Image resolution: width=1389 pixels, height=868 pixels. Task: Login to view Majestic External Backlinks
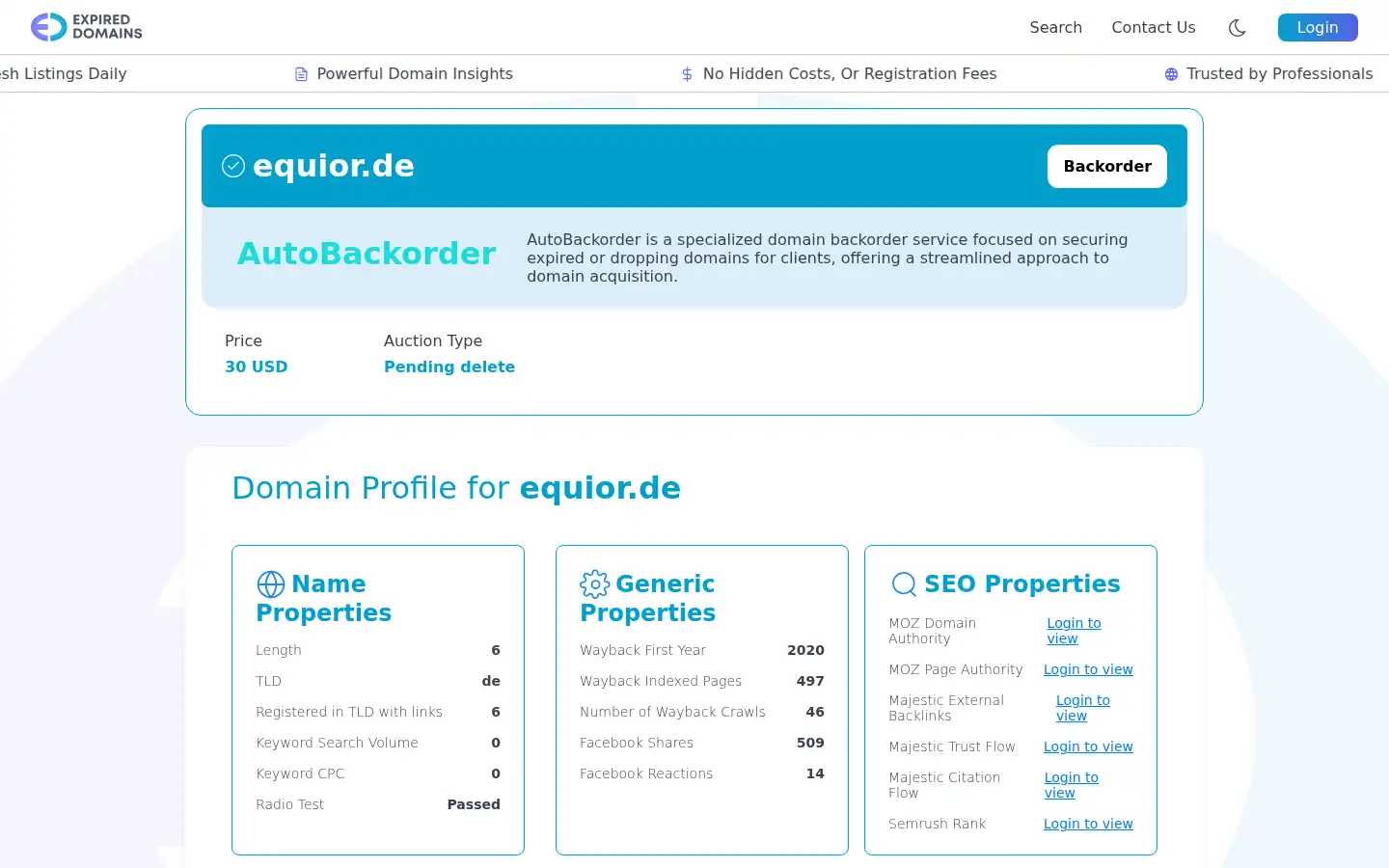[1082, 708]
